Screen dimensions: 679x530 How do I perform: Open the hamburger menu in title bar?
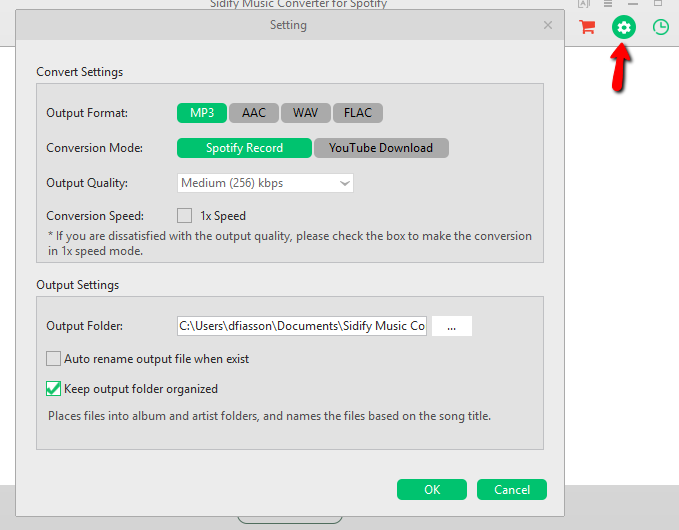[608, 3]
